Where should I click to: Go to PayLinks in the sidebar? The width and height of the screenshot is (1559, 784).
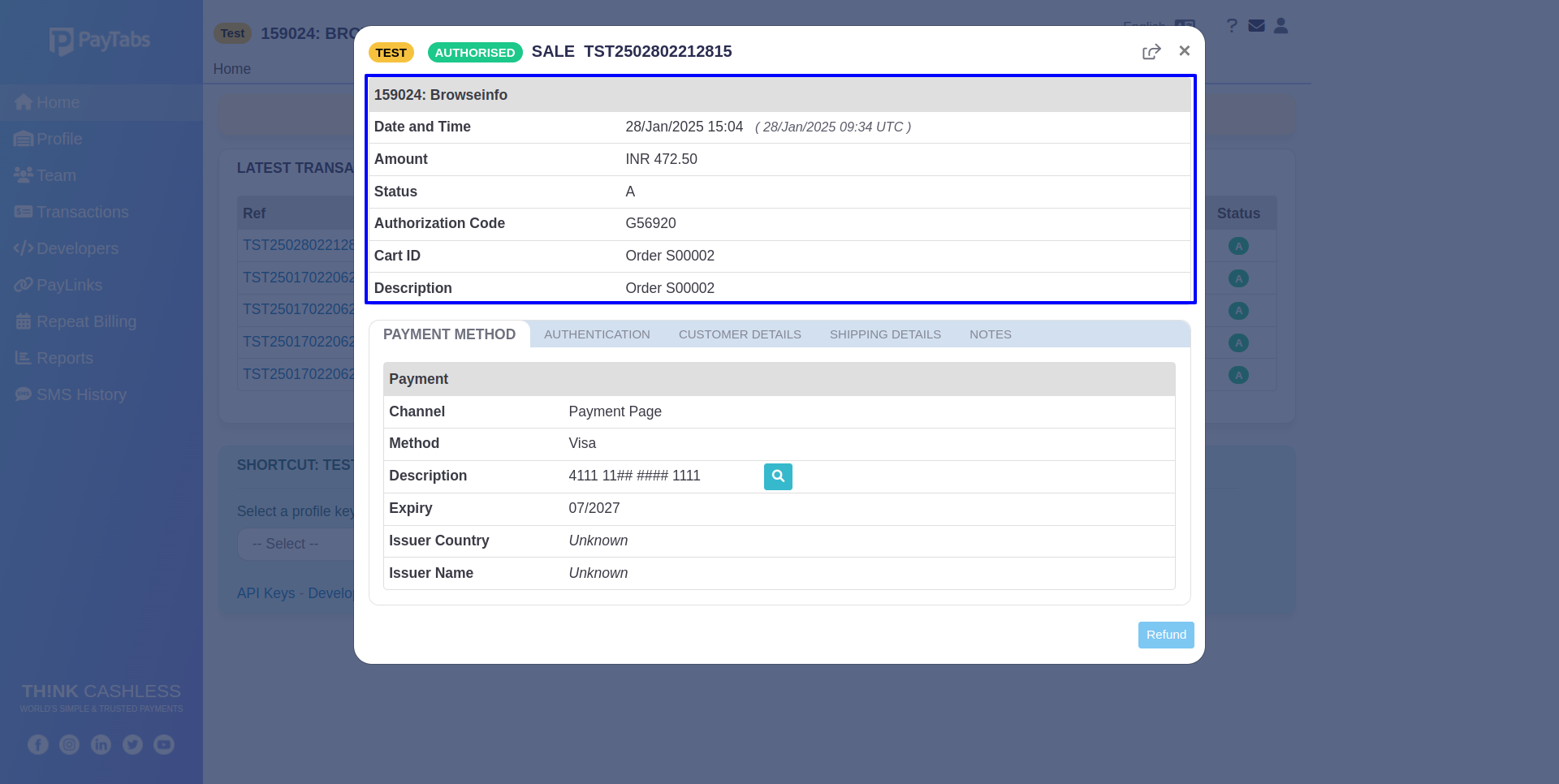click(69, 285)
